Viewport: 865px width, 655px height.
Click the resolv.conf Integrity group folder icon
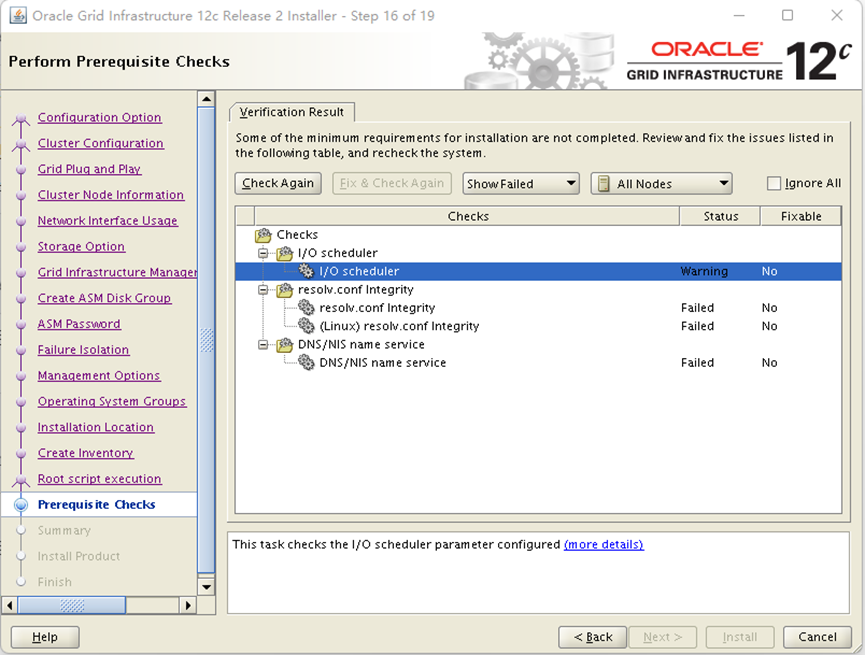click(x=285, y=290)
